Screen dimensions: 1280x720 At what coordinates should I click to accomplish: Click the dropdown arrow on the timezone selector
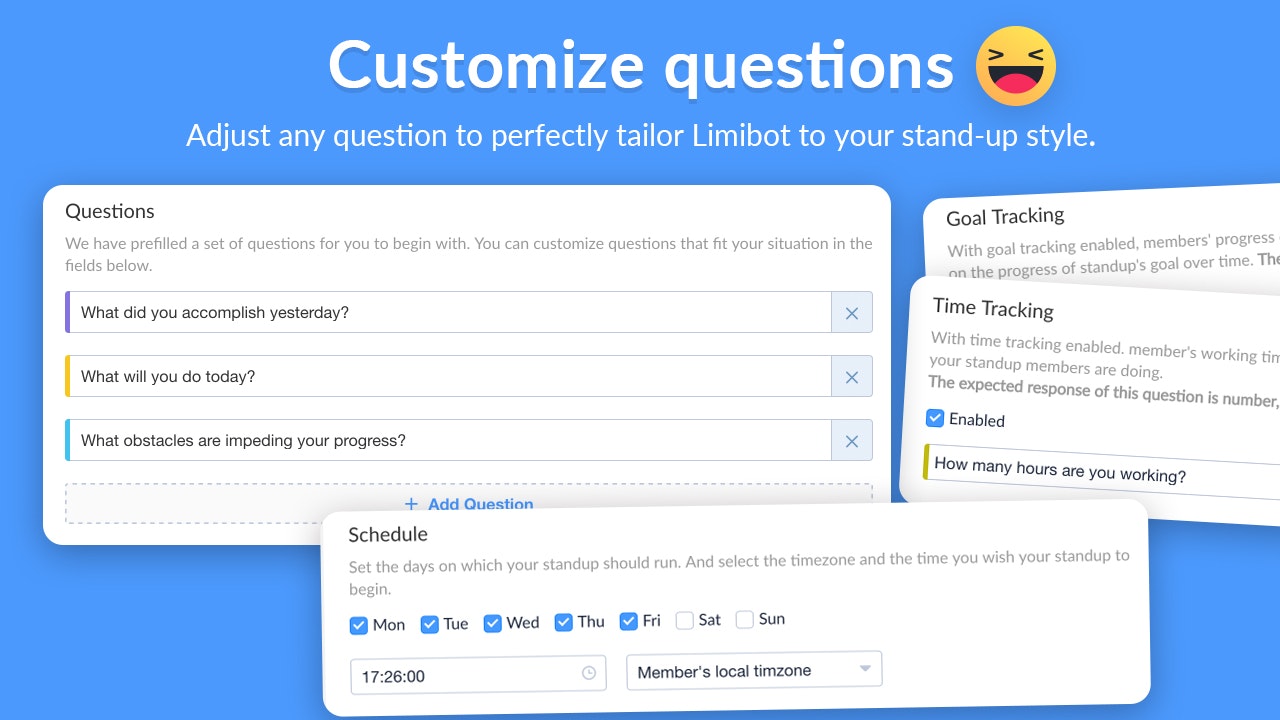click(x=865, y=669)
